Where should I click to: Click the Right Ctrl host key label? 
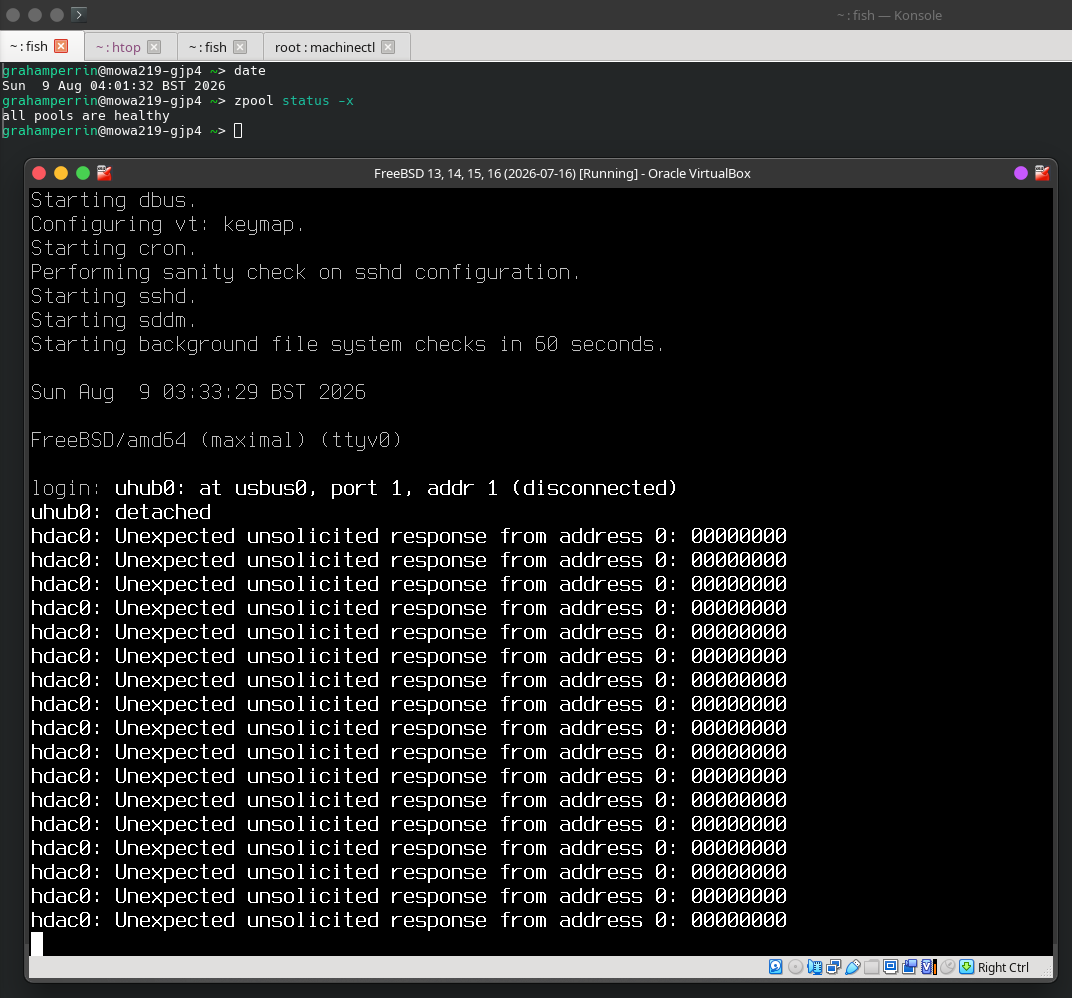1003,967
